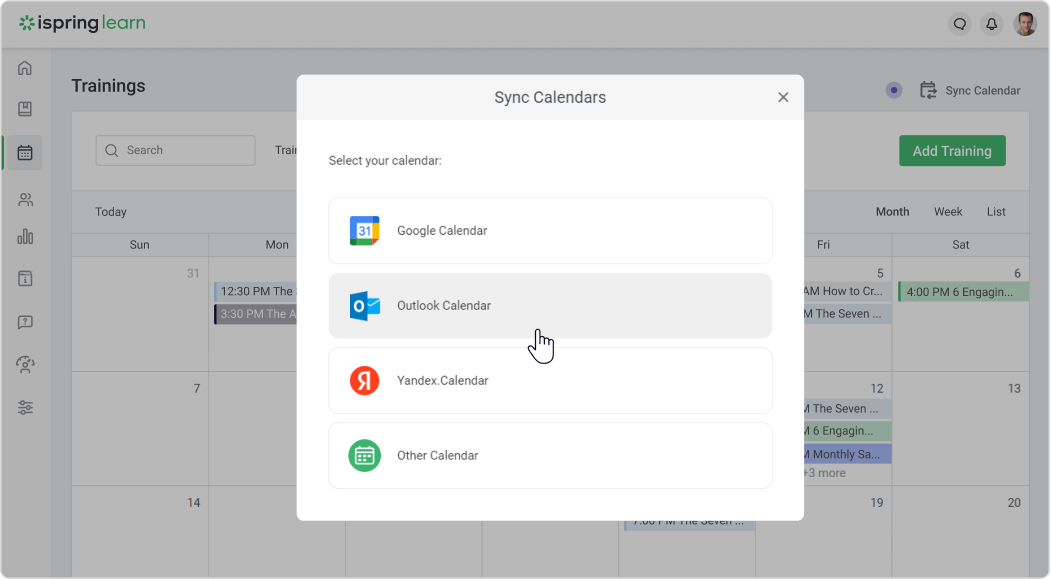The image size is (1051, 579).
Task: Click the green Other Calendar icon
Action: (365, 456)
